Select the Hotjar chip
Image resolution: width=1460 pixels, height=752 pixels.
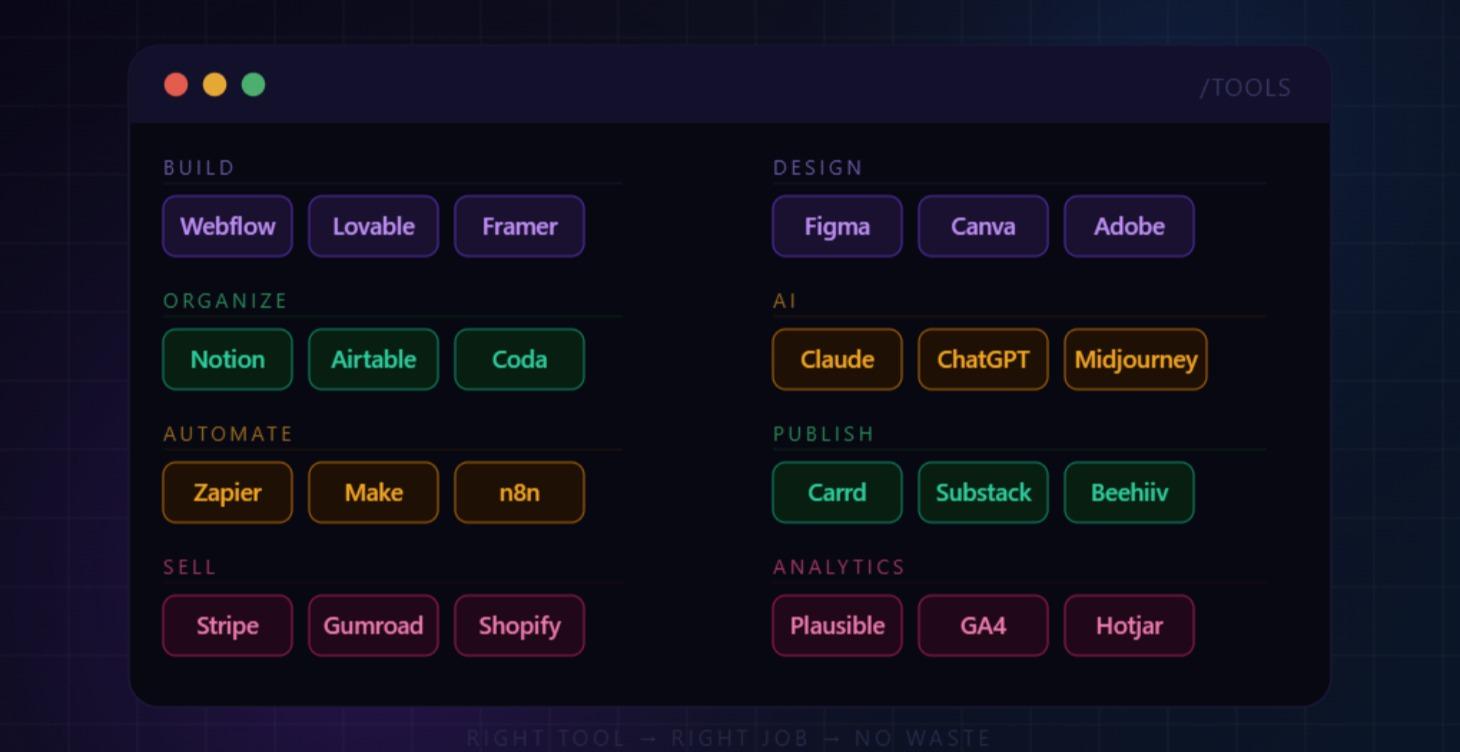(x=1130, y=625)
